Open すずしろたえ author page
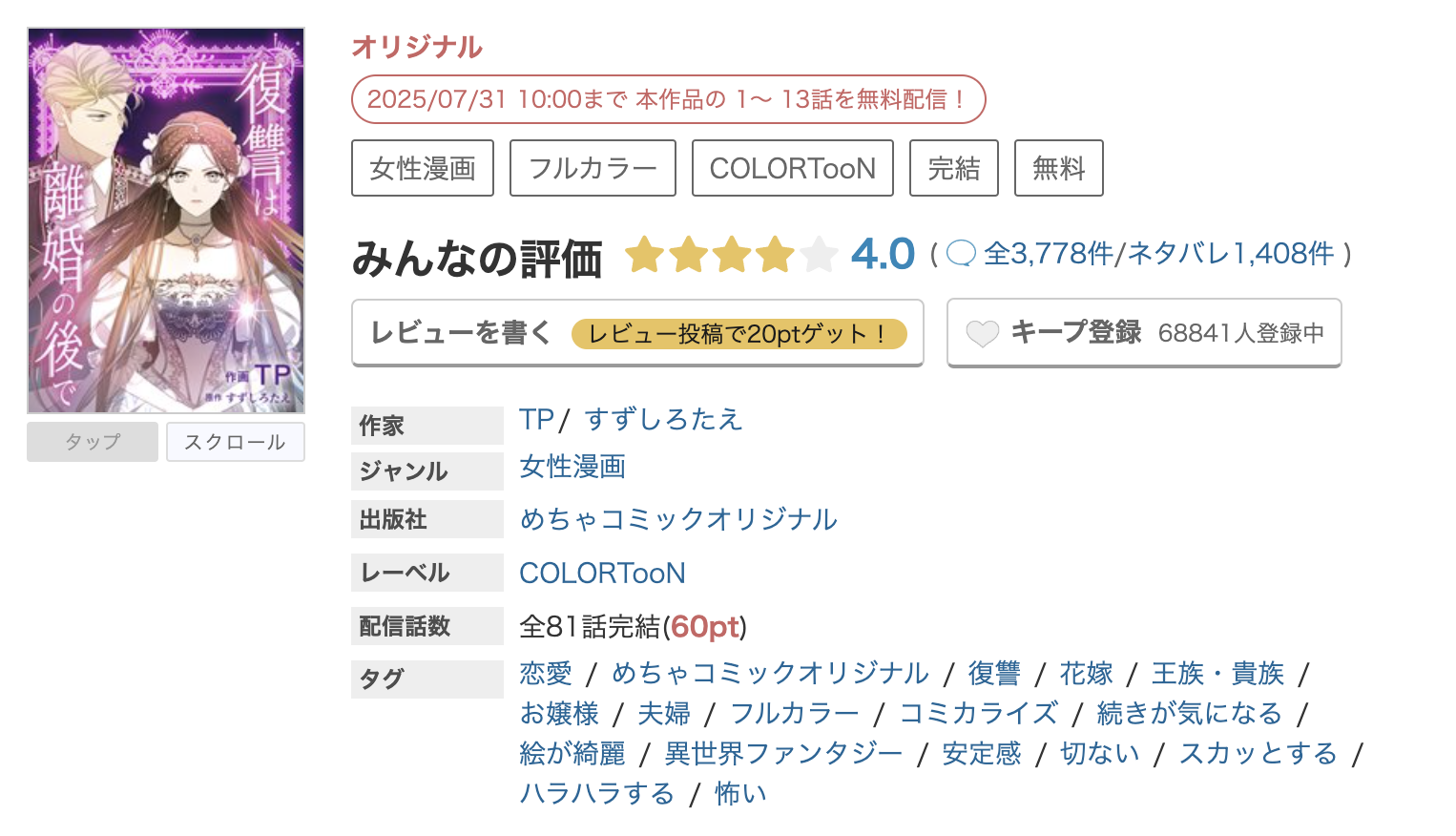Viewport: 1456px width, 836px height. (663, 419)
